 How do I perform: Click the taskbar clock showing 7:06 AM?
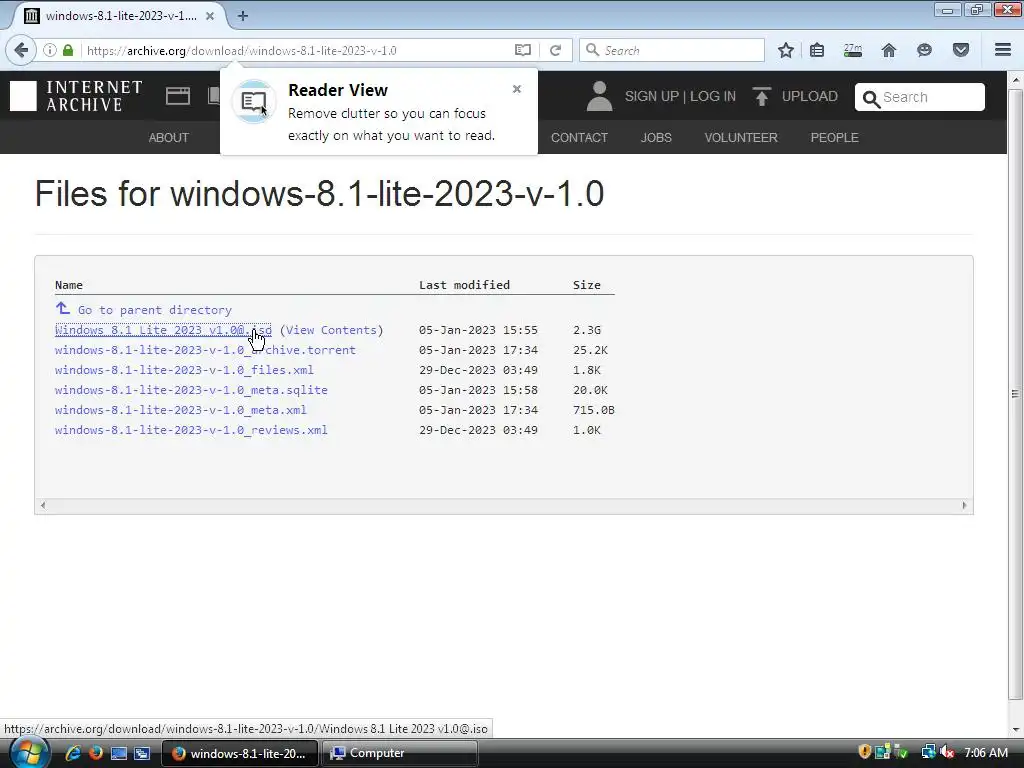coord(986,753)
